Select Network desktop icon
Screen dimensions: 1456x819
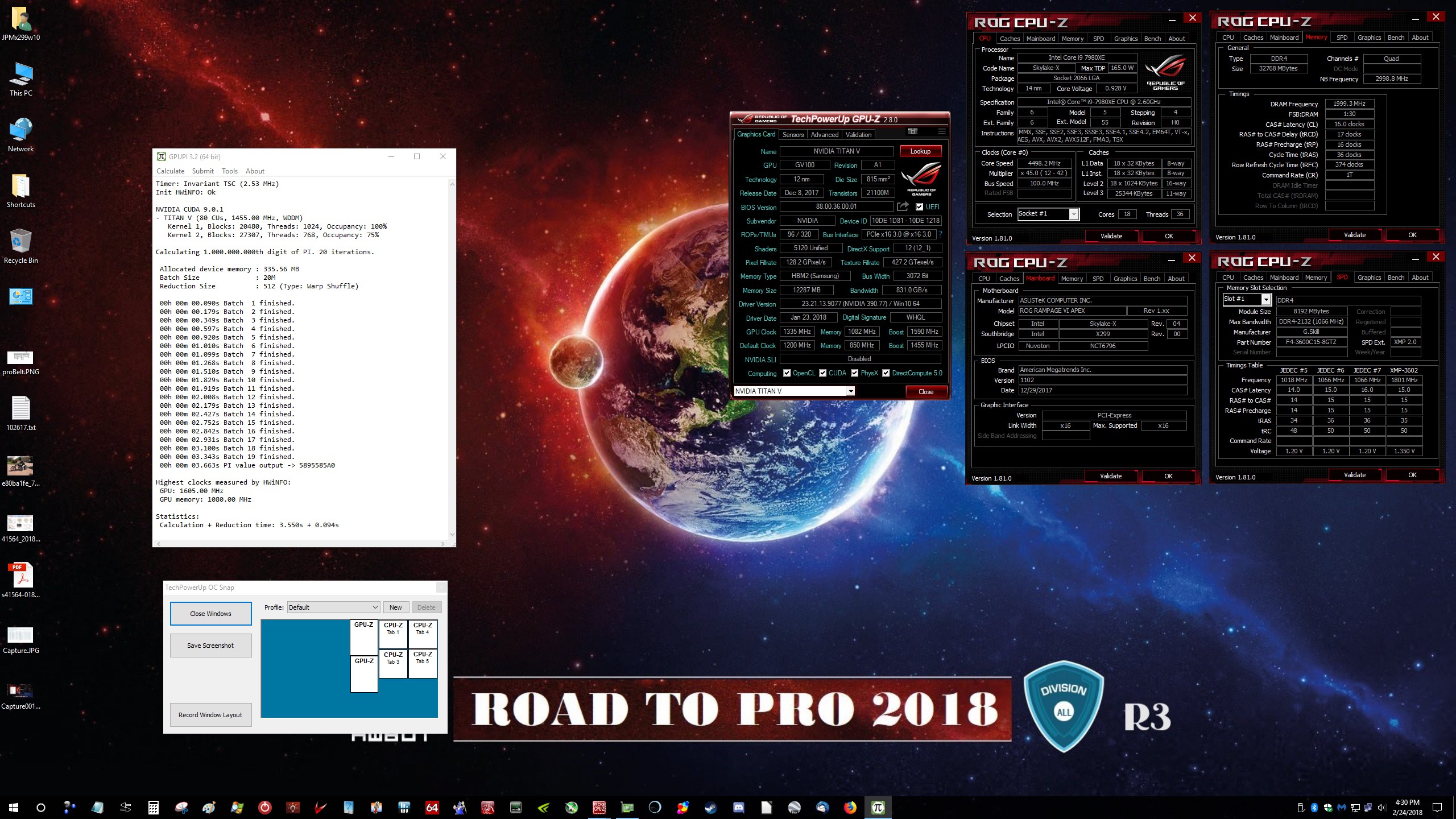(20, 135)
